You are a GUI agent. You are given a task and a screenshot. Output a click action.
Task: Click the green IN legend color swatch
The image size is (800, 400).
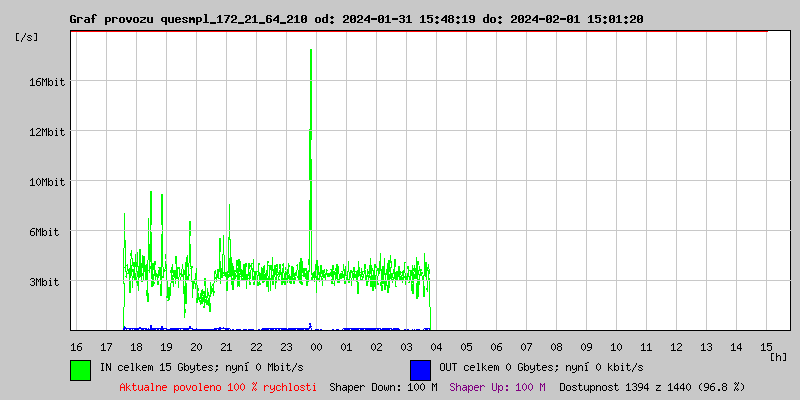(80, 369)
